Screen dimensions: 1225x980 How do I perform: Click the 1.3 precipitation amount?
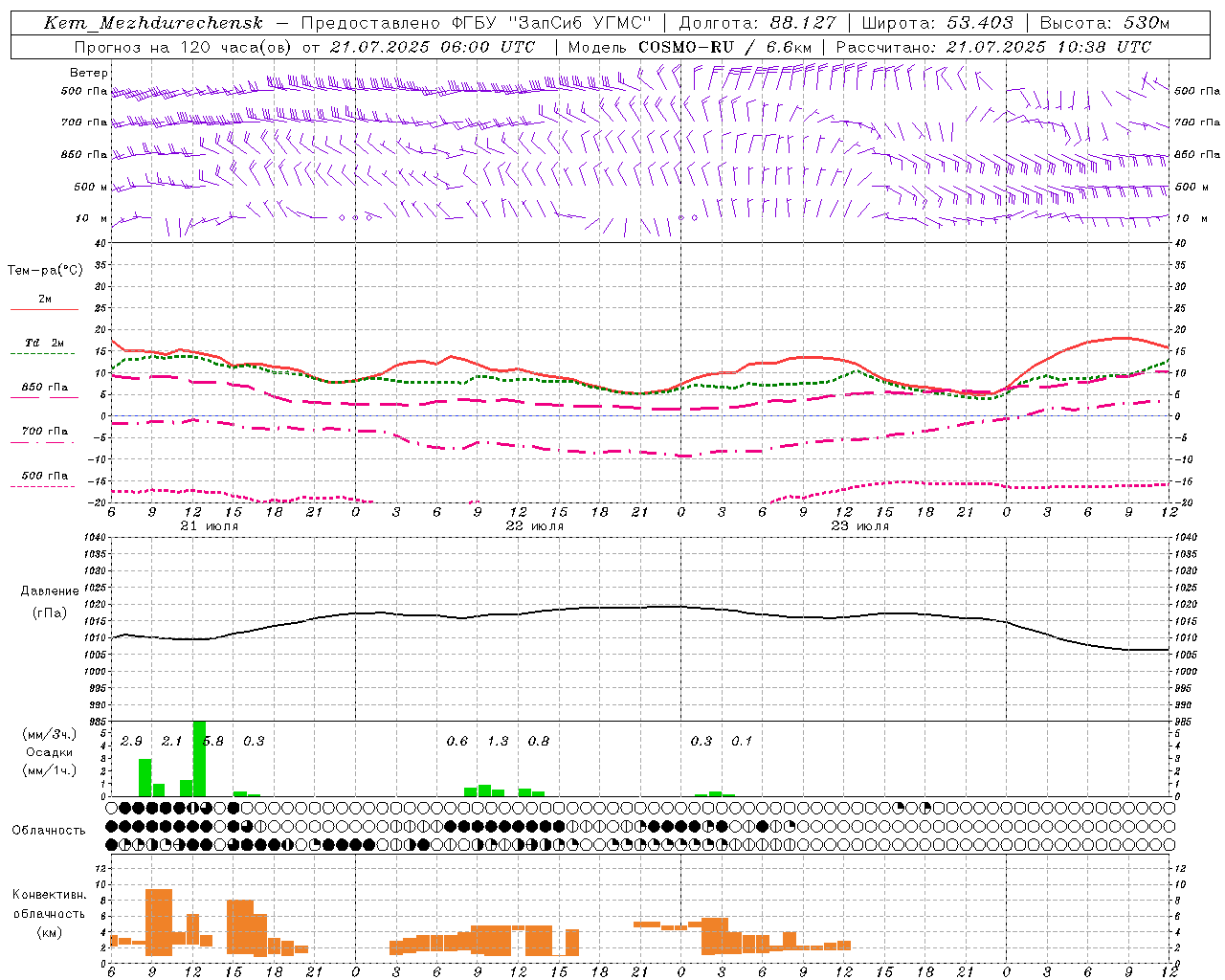[498, 742]
